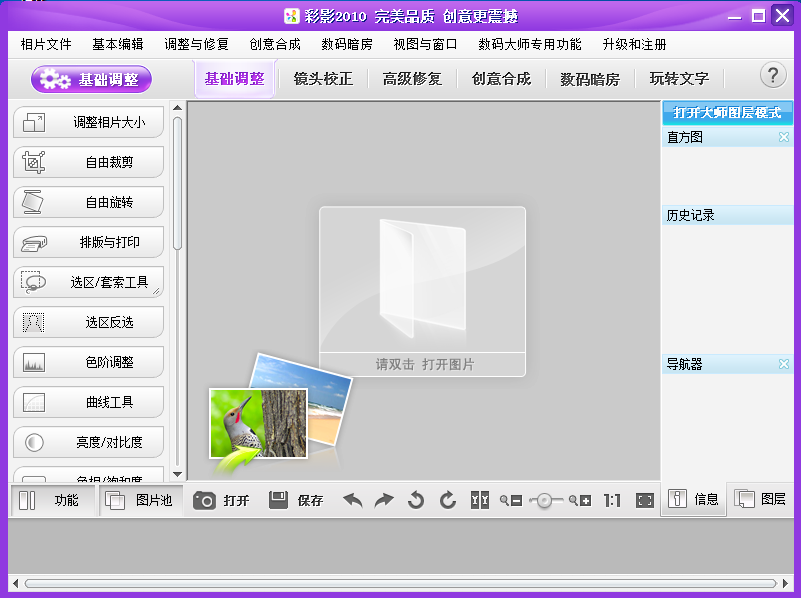801x598 pixels.
Task: Click the tool list scroll up arrow
Action: 178,108
